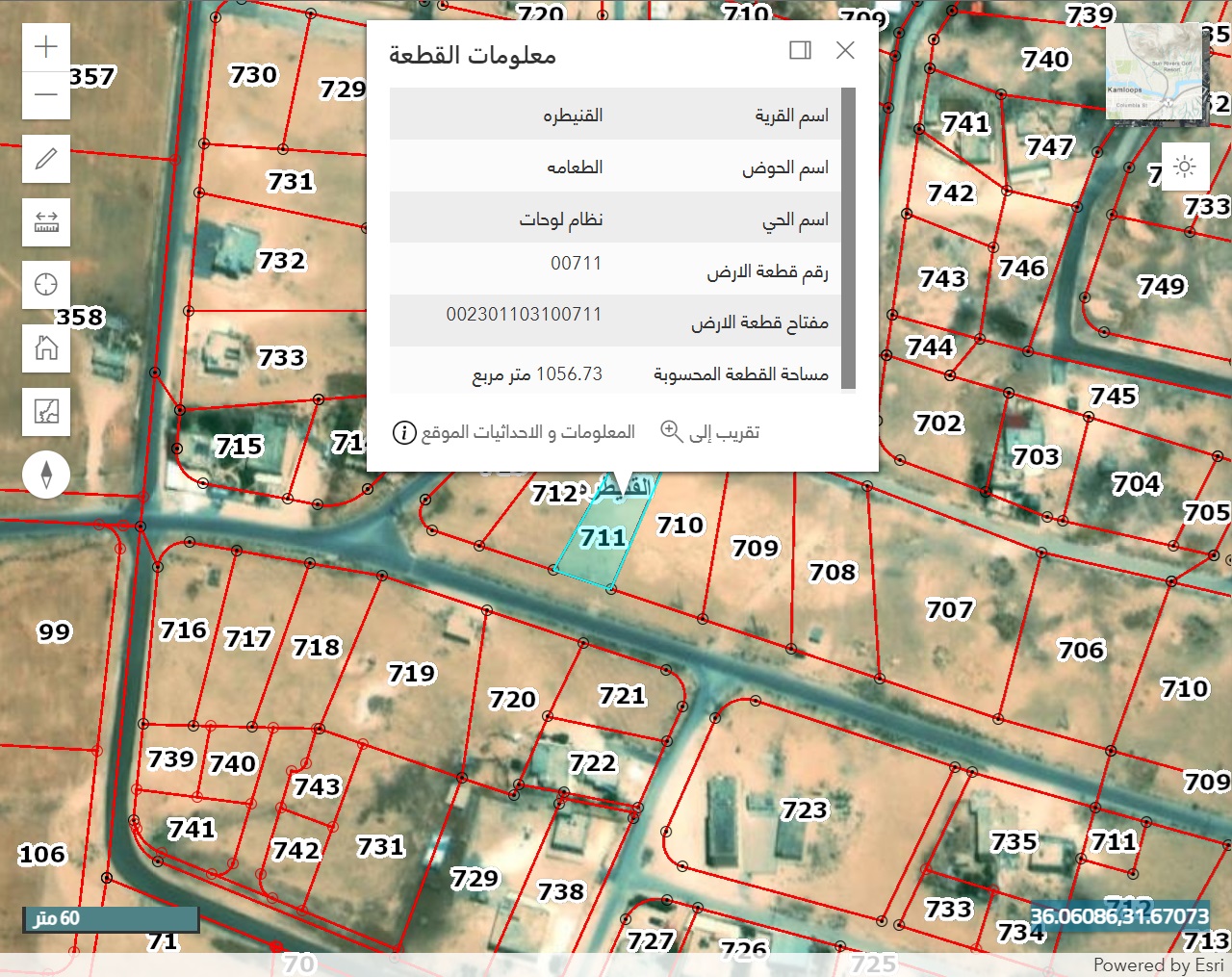
Task: Click the Powered by Esri attribution
Action: coord(1158,964)
